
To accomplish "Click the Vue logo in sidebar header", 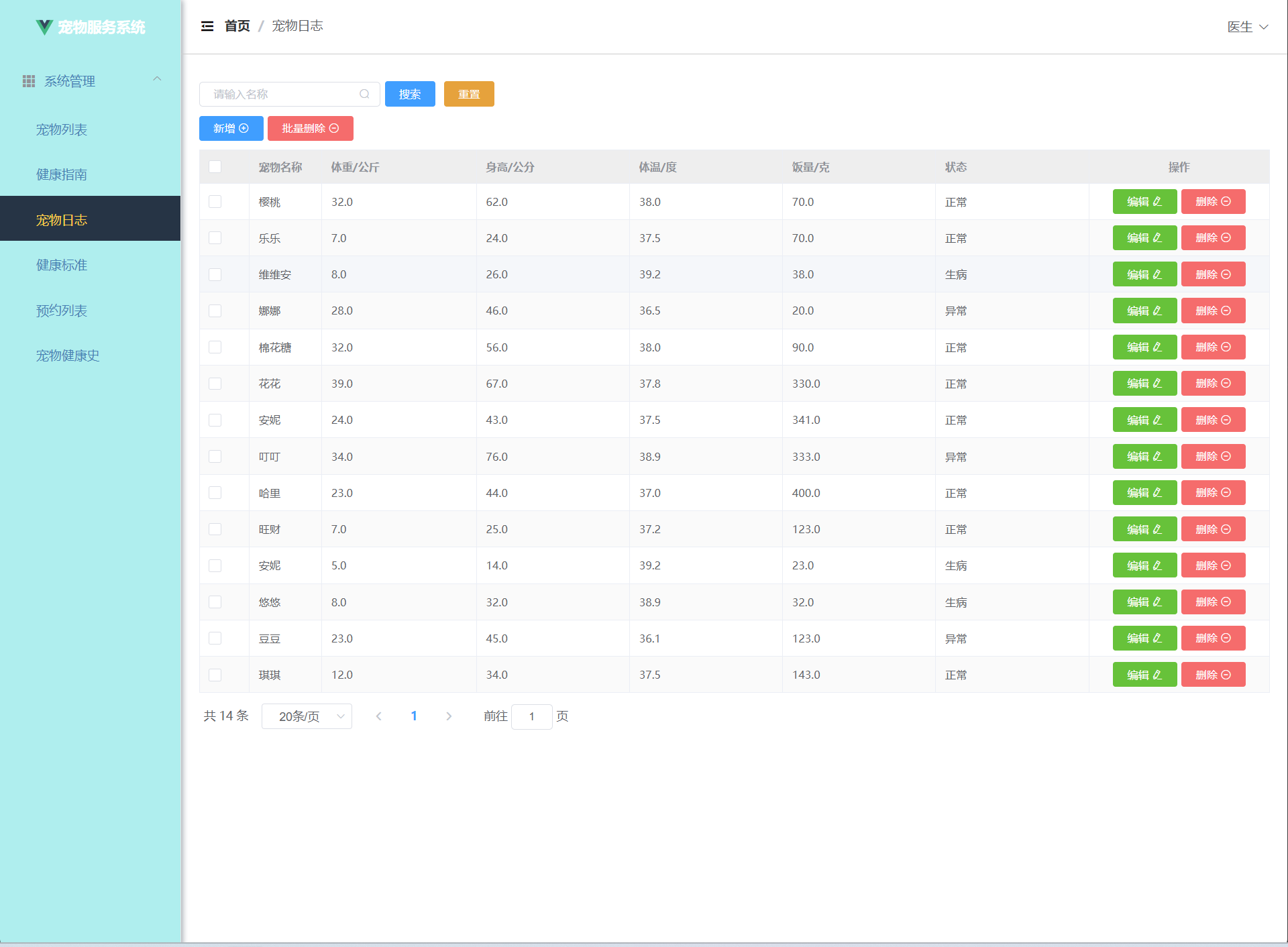I will tap(44, 27).
